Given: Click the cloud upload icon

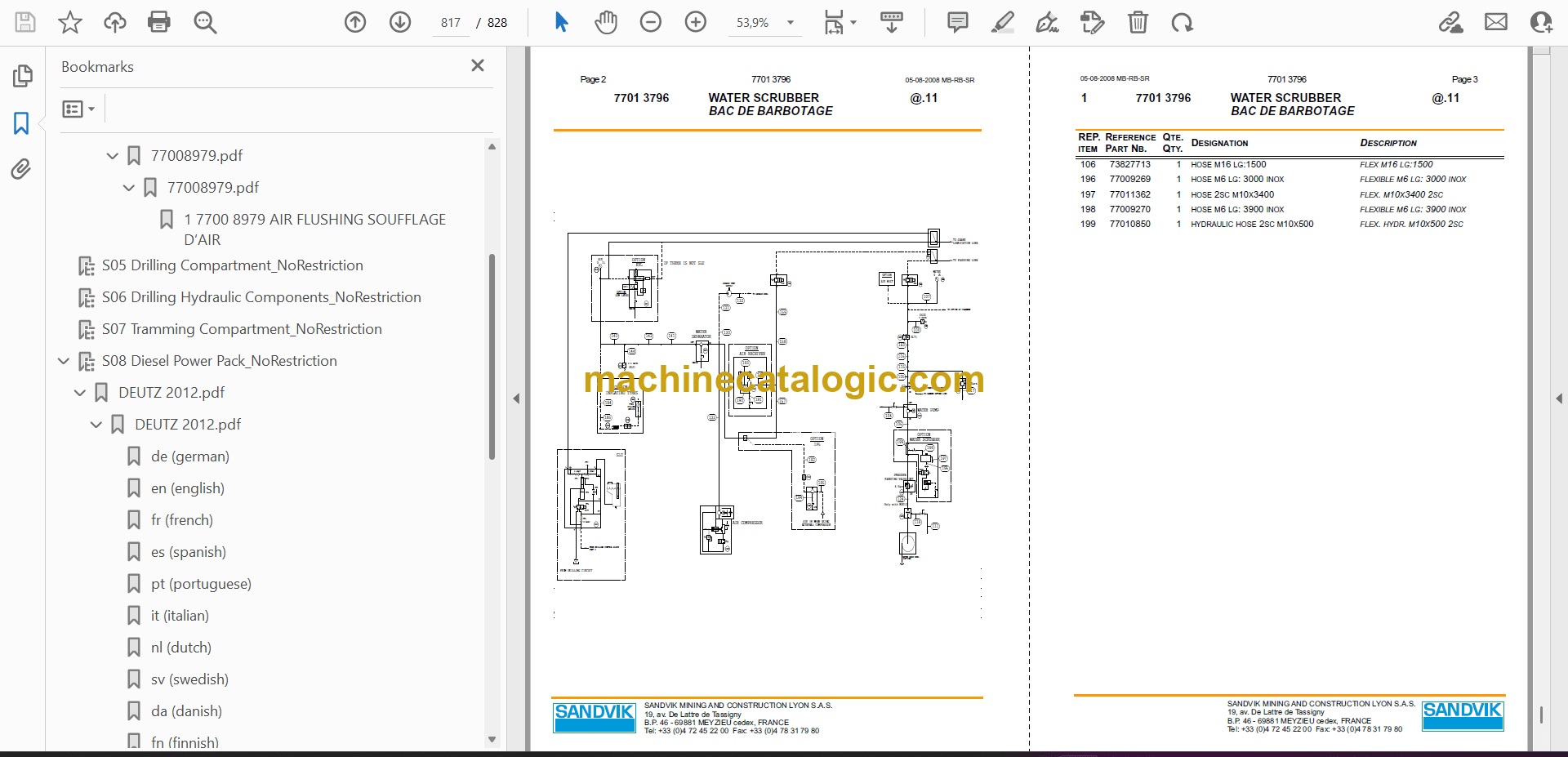Looking at the screenshot, I should (x=115, y=22).
